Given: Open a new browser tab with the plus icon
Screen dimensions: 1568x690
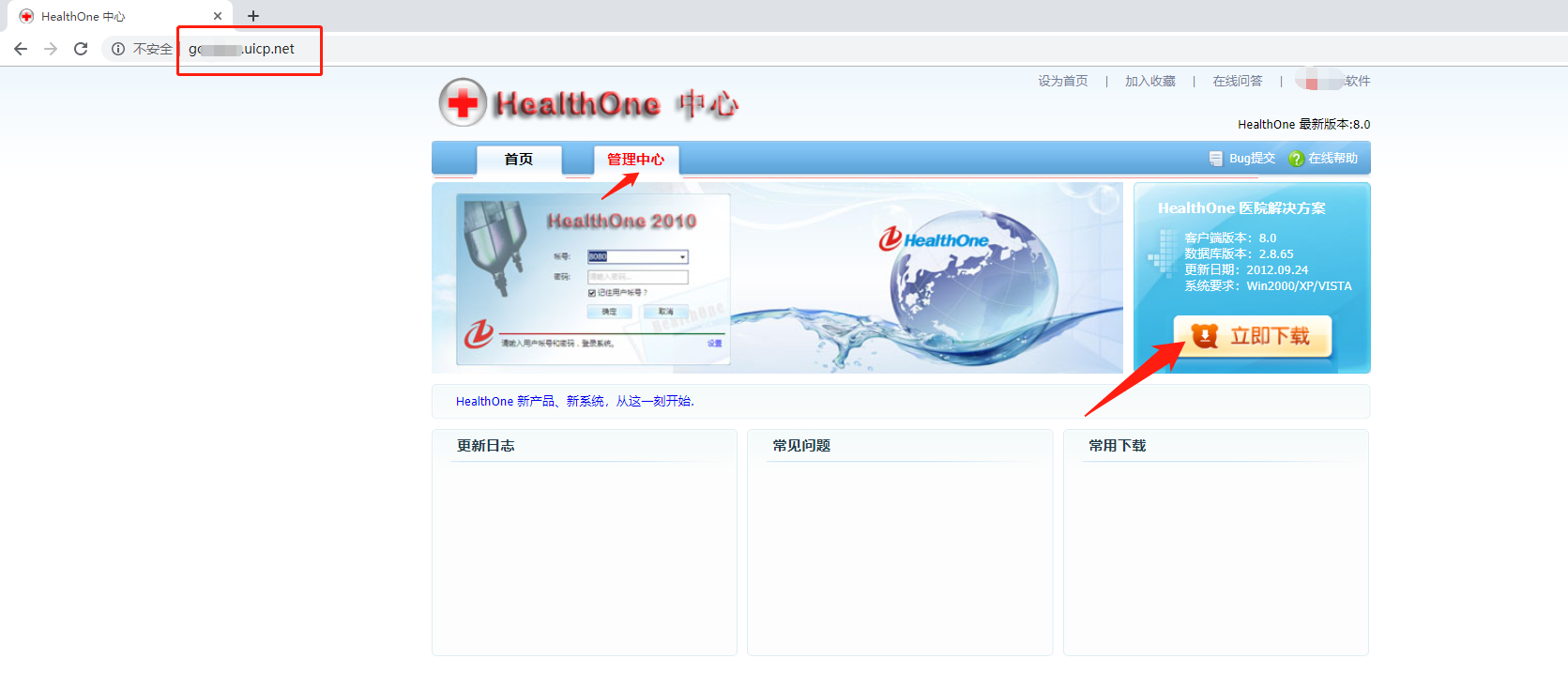Looking at the screenshot, I should click(x=253, y=16).
